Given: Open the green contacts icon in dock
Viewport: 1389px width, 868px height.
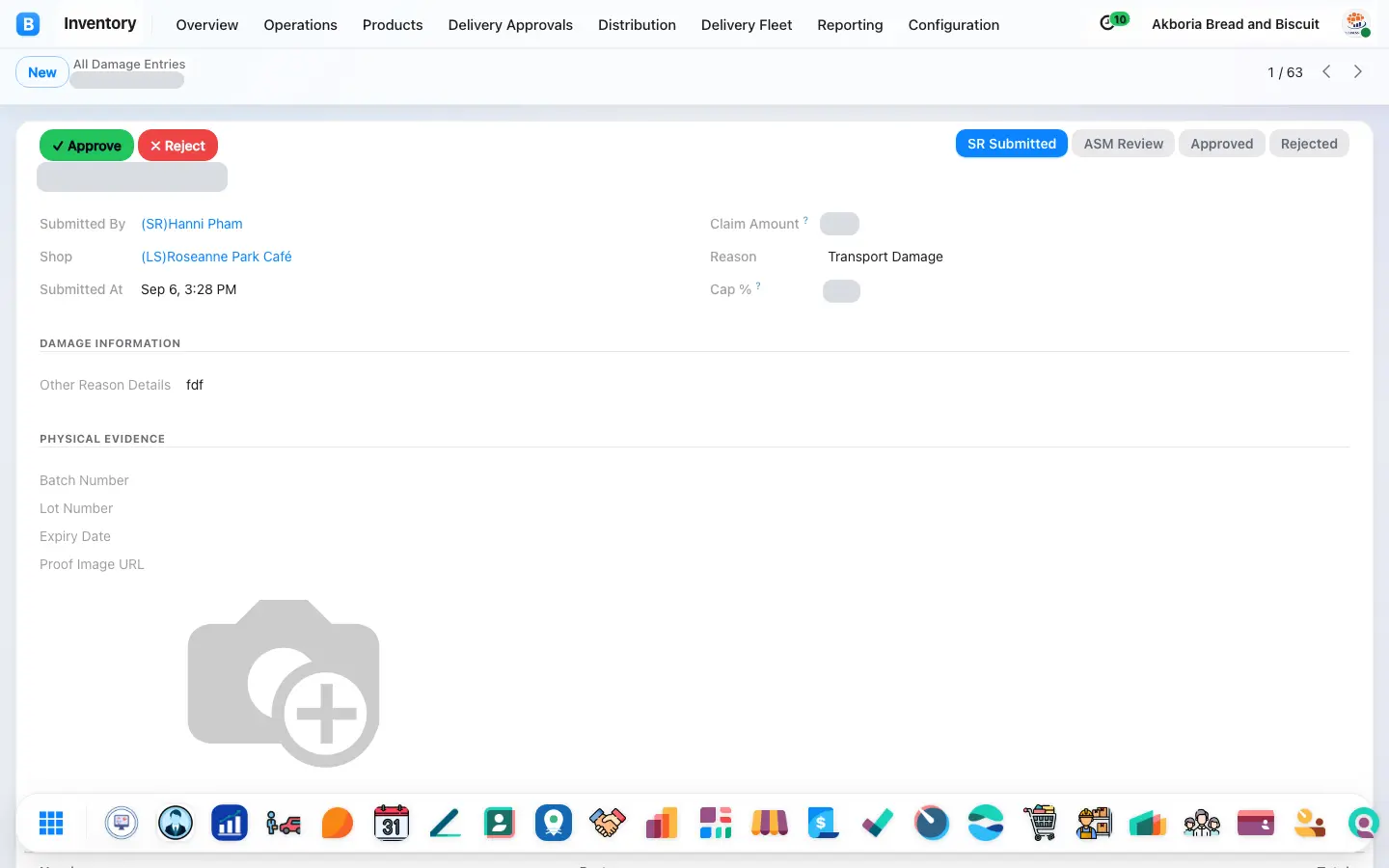Looking at the screenshot, I should tap(500, 823).
